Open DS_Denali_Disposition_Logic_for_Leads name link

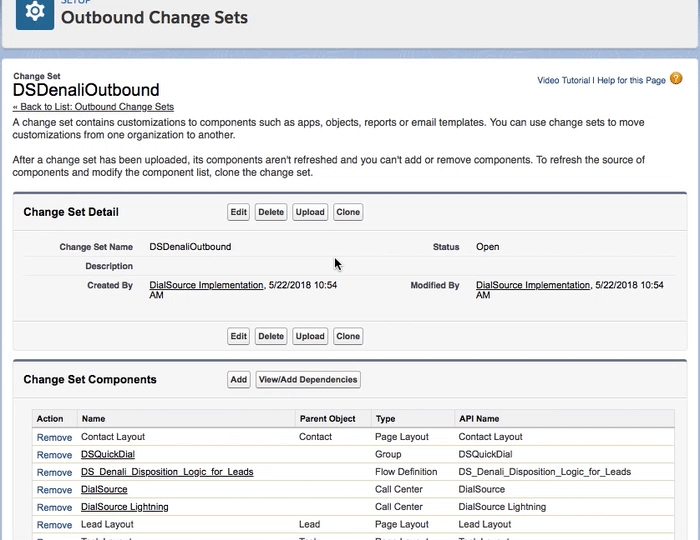(x=167, y=472)
